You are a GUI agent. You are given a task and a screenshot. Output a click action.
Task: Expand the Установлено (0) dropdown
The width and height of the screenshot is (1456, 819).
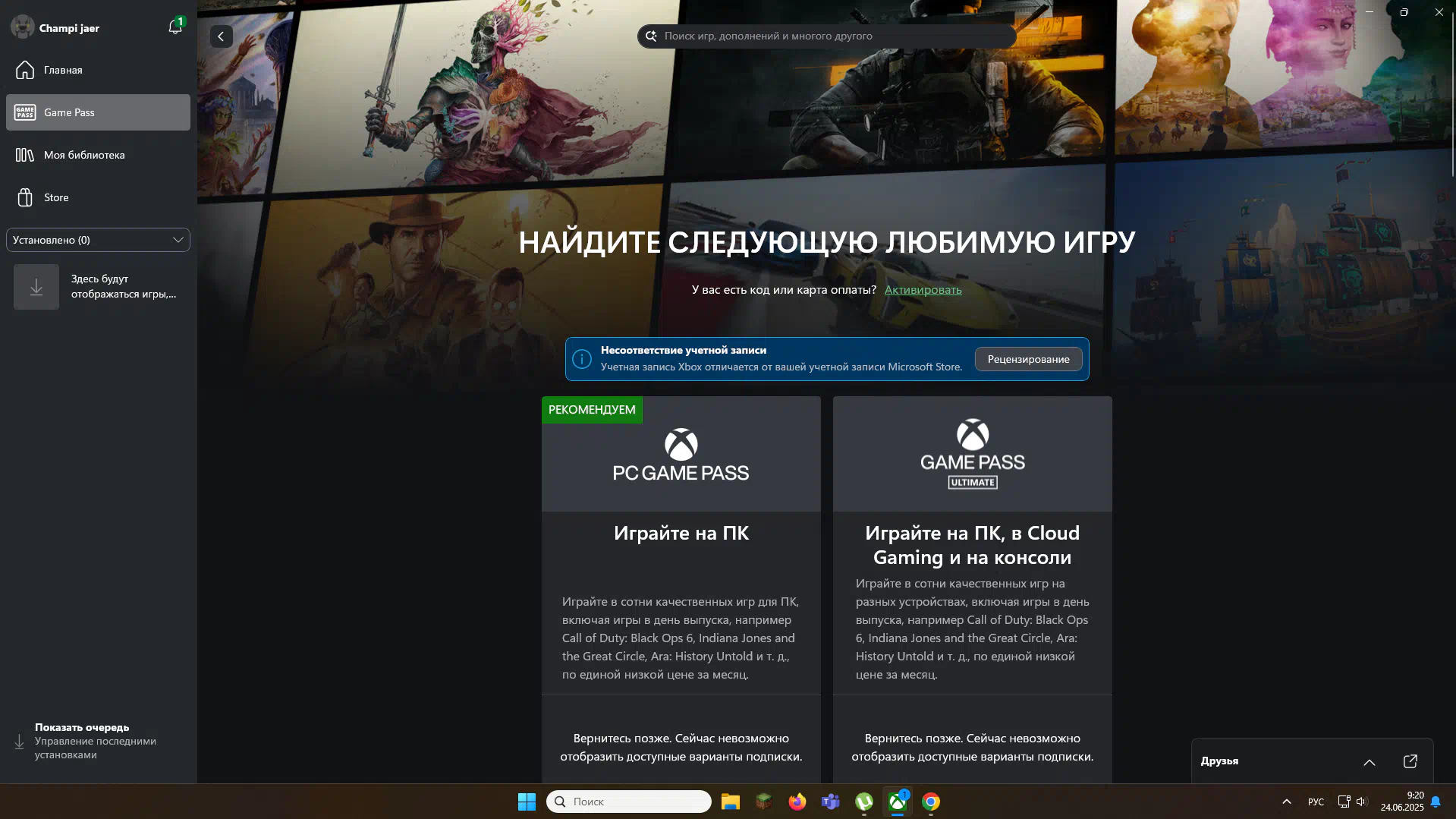point(98,240)
